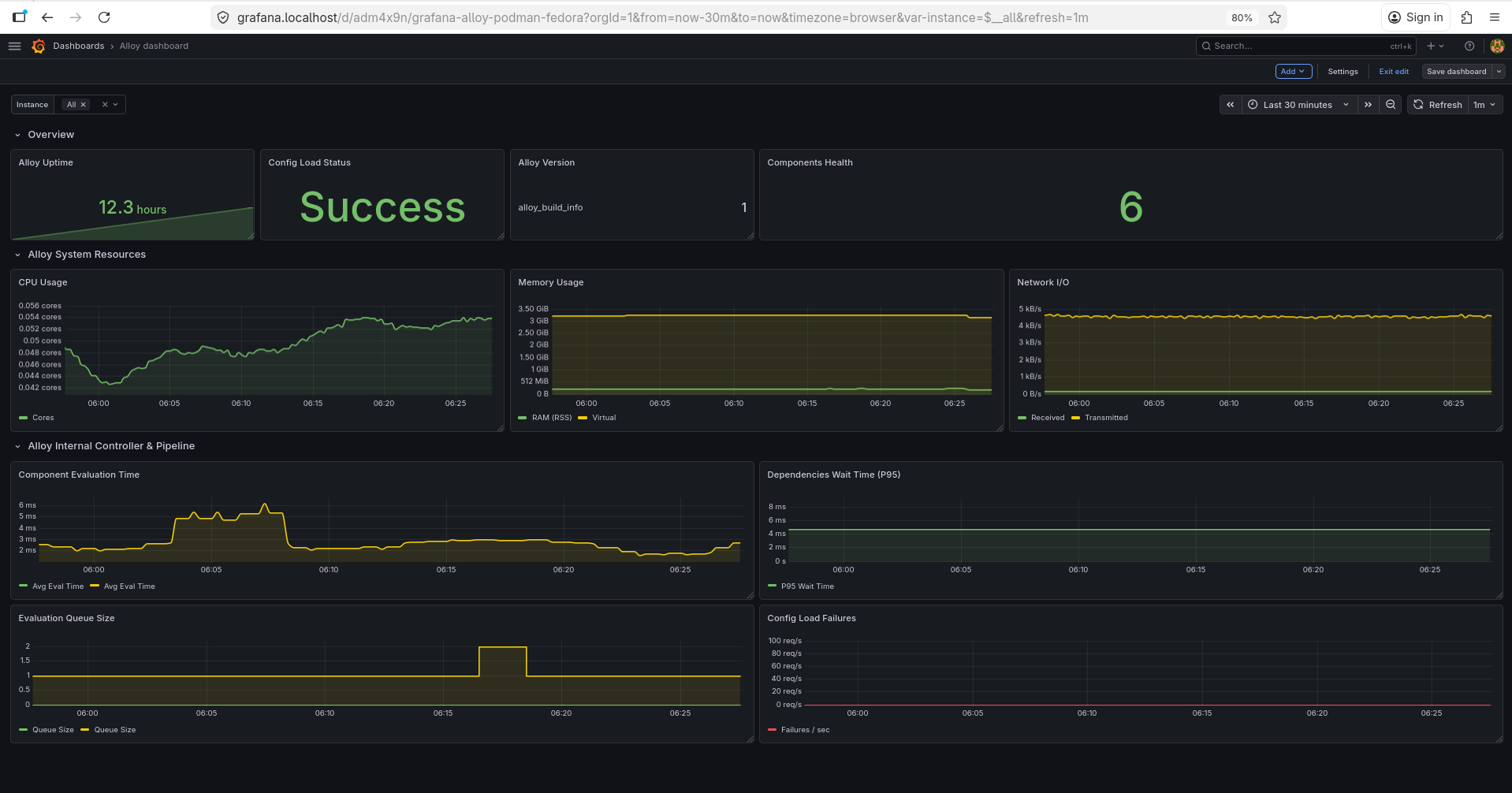Remove the All tag from Instance filter

click(x=83, y=105)
